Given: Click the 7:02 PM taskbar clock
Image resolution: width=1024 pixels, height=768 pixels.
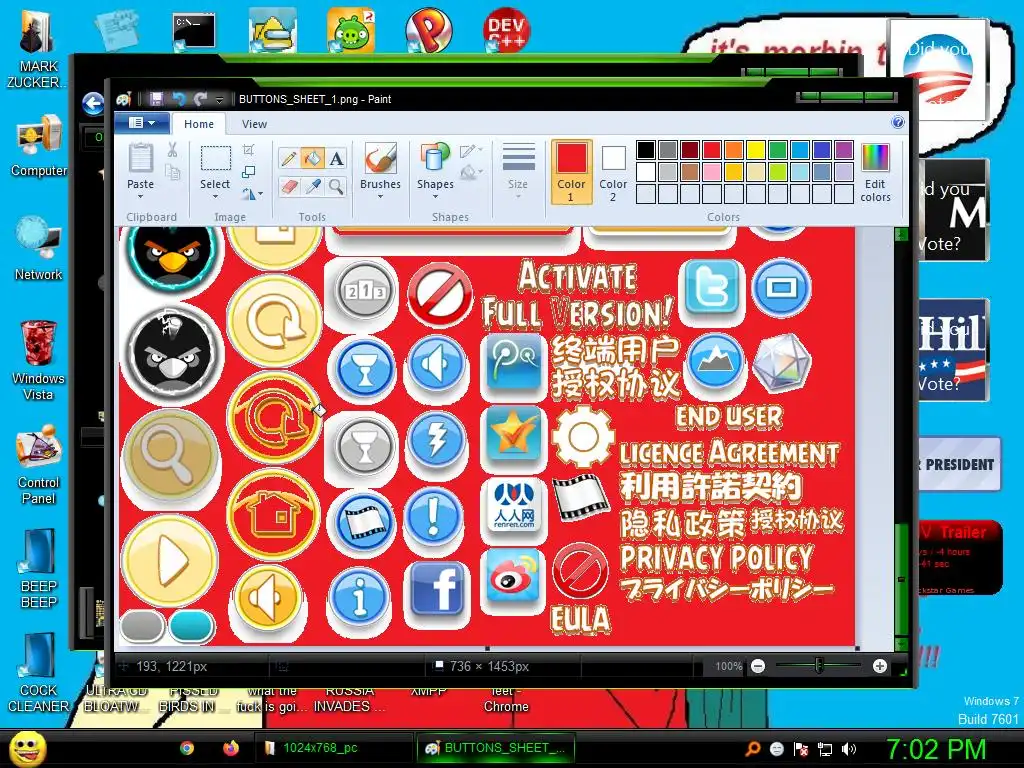Looking at the screenshot, I should click(936, 749).
